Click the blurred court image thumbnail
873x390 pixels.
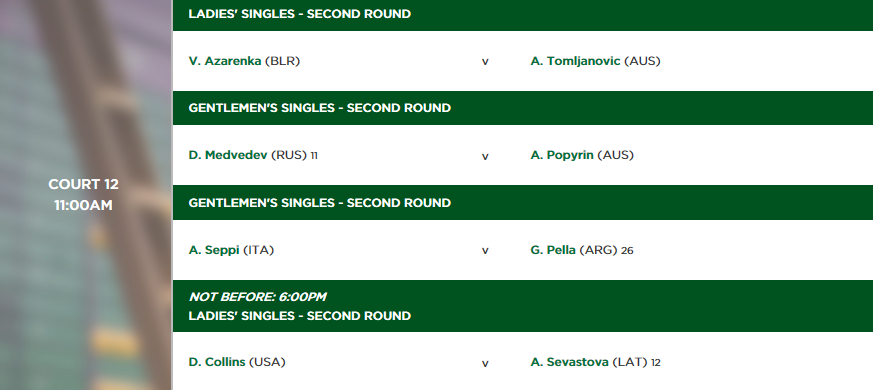[86, 195]
